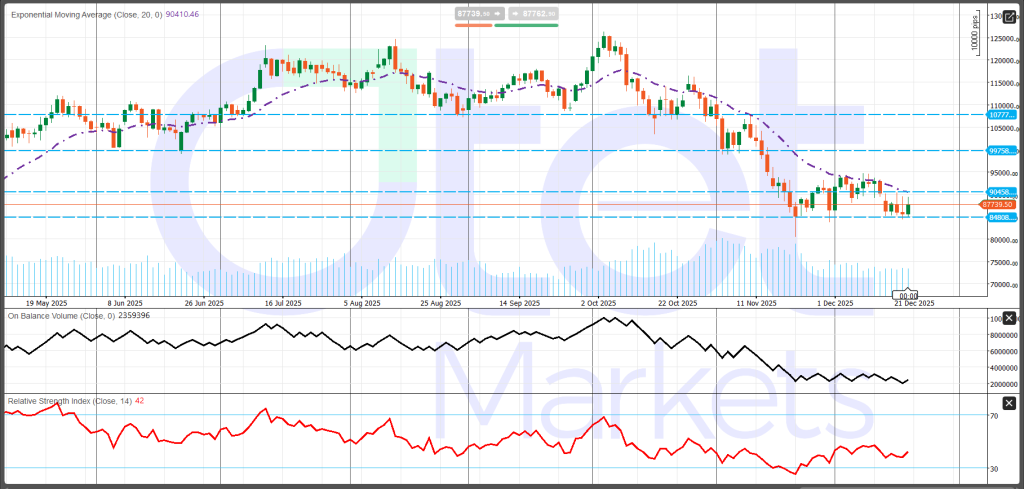This screenshot has width=1024, height=489.
Task: Click the 00:00 countdown time marker
Action: (x=908, y=295)
